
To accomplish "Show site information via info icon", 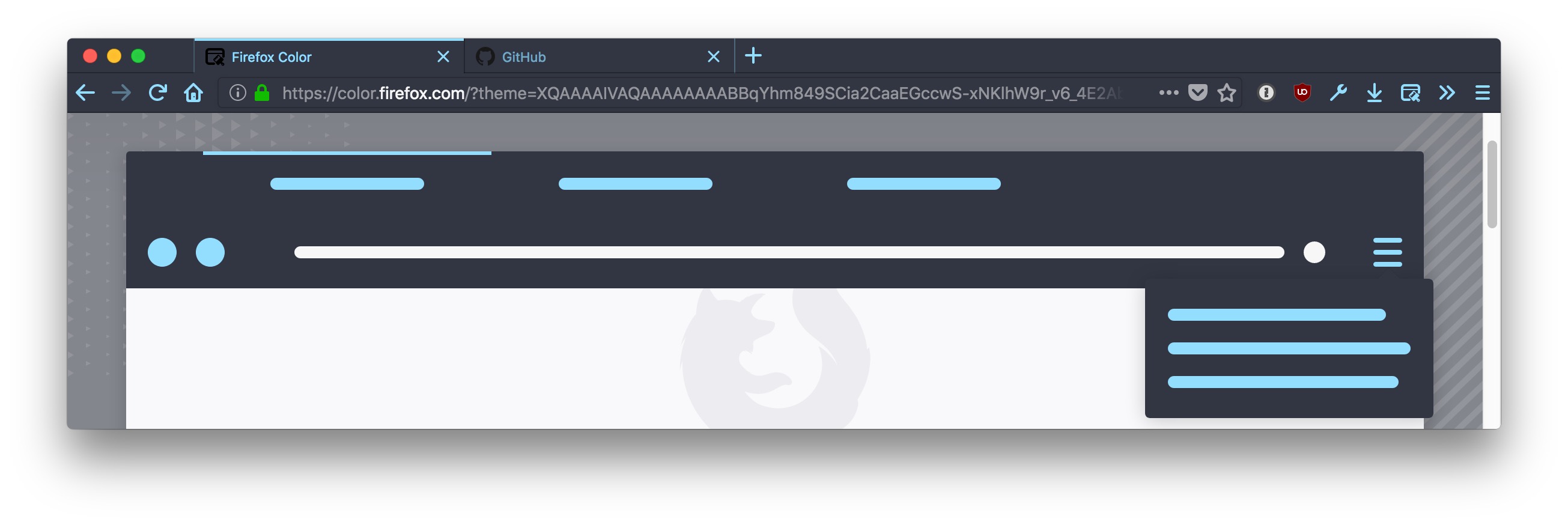I will coord(237,93).
